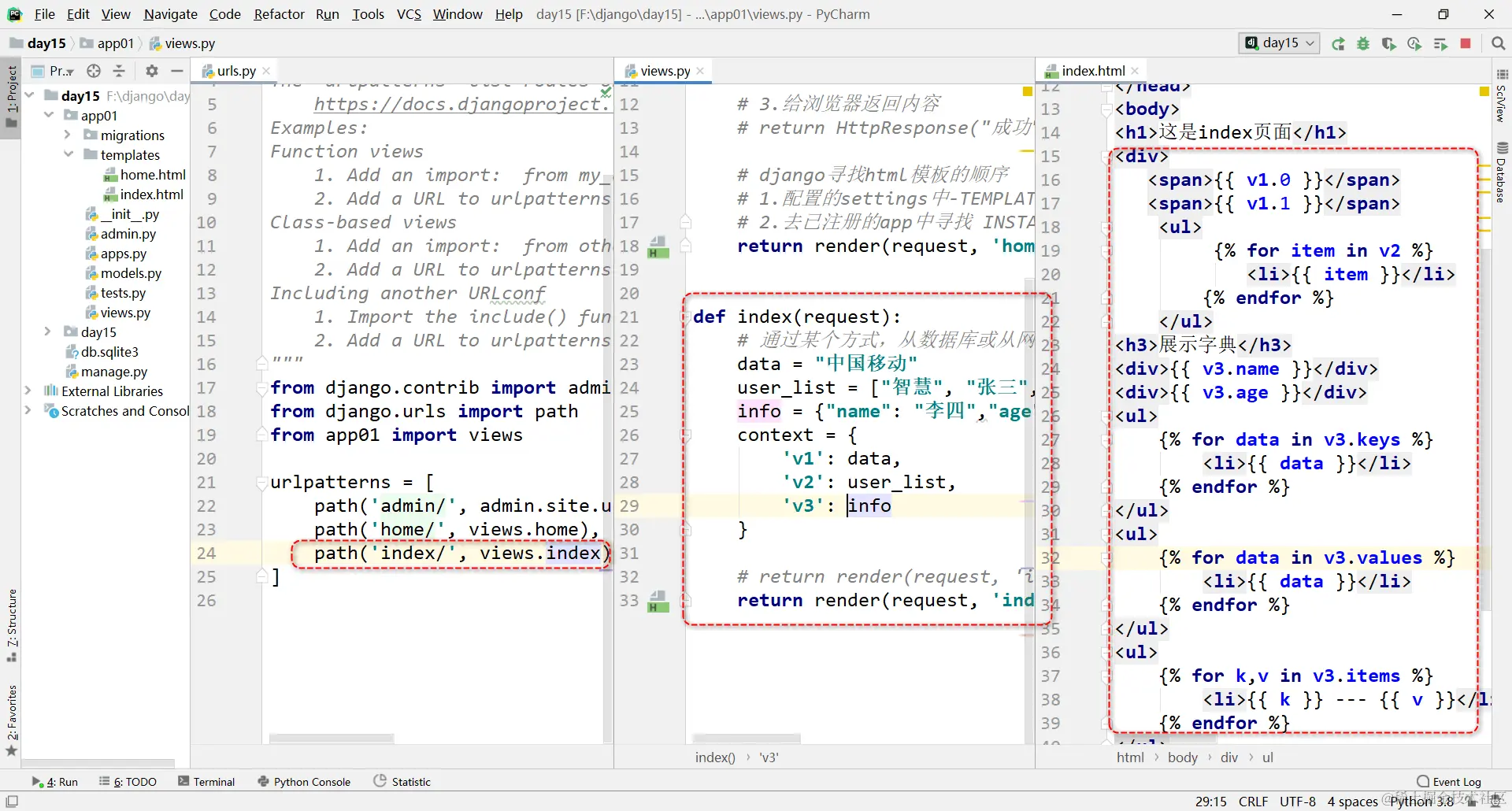The height and width of the screenshot is (811, 1512).
Task: Click cursor position 29:15 in status bar
Action: [1210, 802]
